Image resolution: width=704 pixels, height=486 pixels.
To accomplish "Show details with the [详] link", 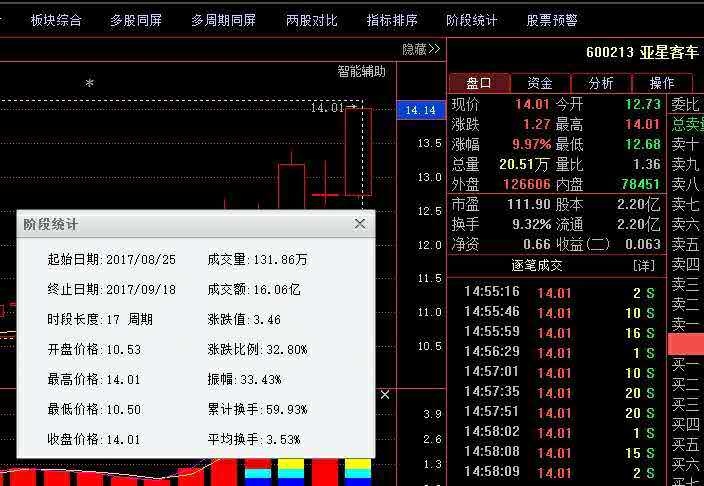I will (x=643, y=265).
